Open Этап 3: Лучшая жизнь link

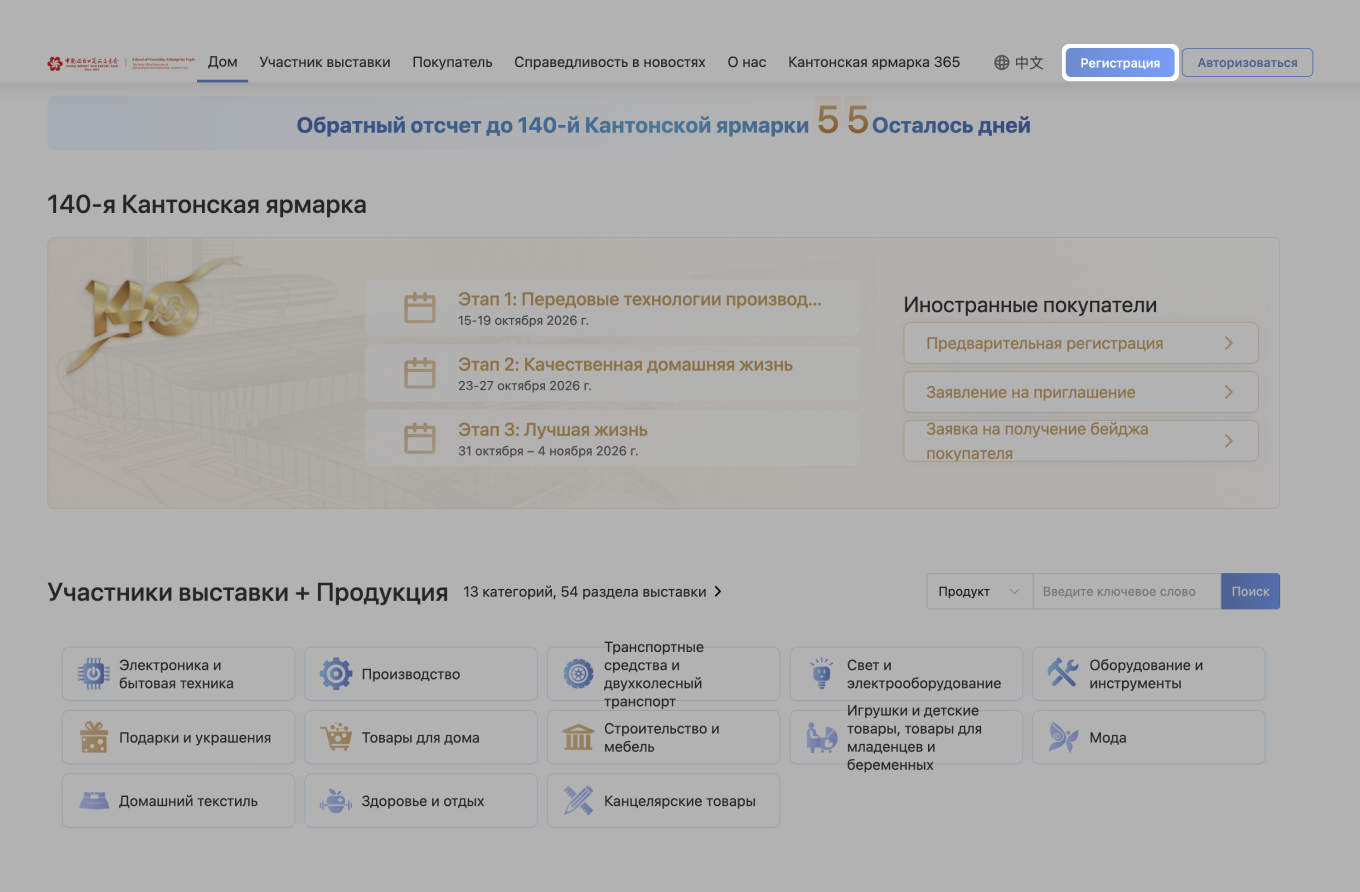(x=553, y=430)
